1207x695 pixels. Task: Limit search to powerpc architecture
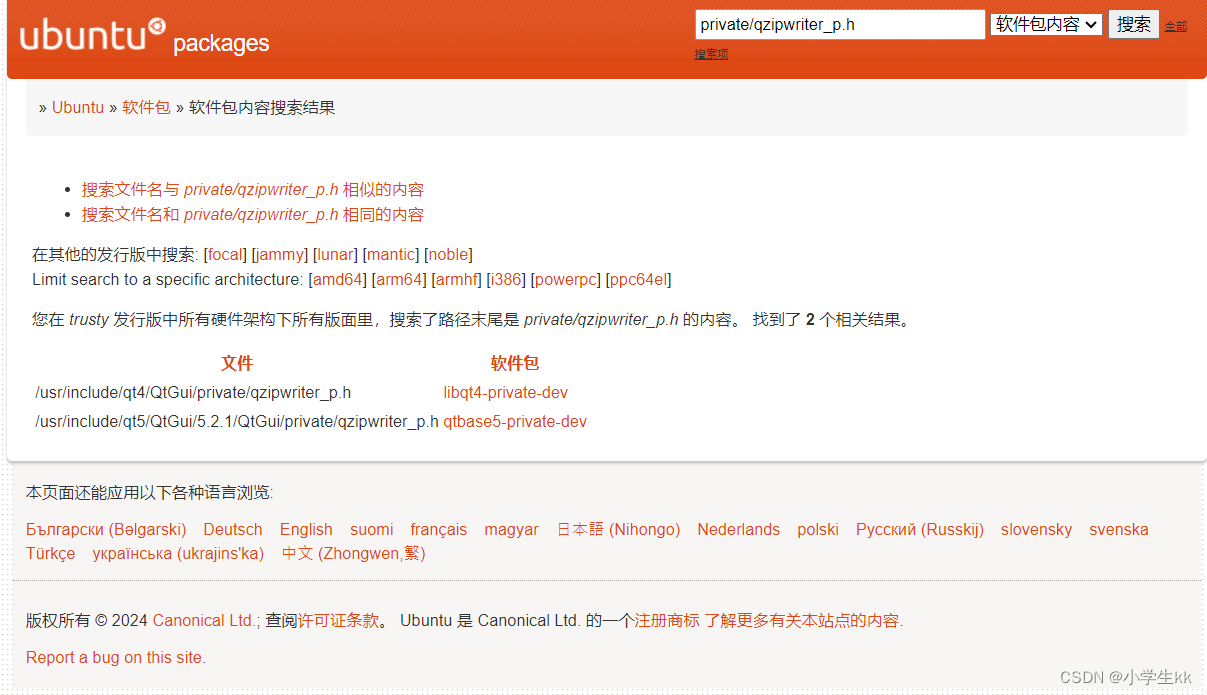point(564,280)
